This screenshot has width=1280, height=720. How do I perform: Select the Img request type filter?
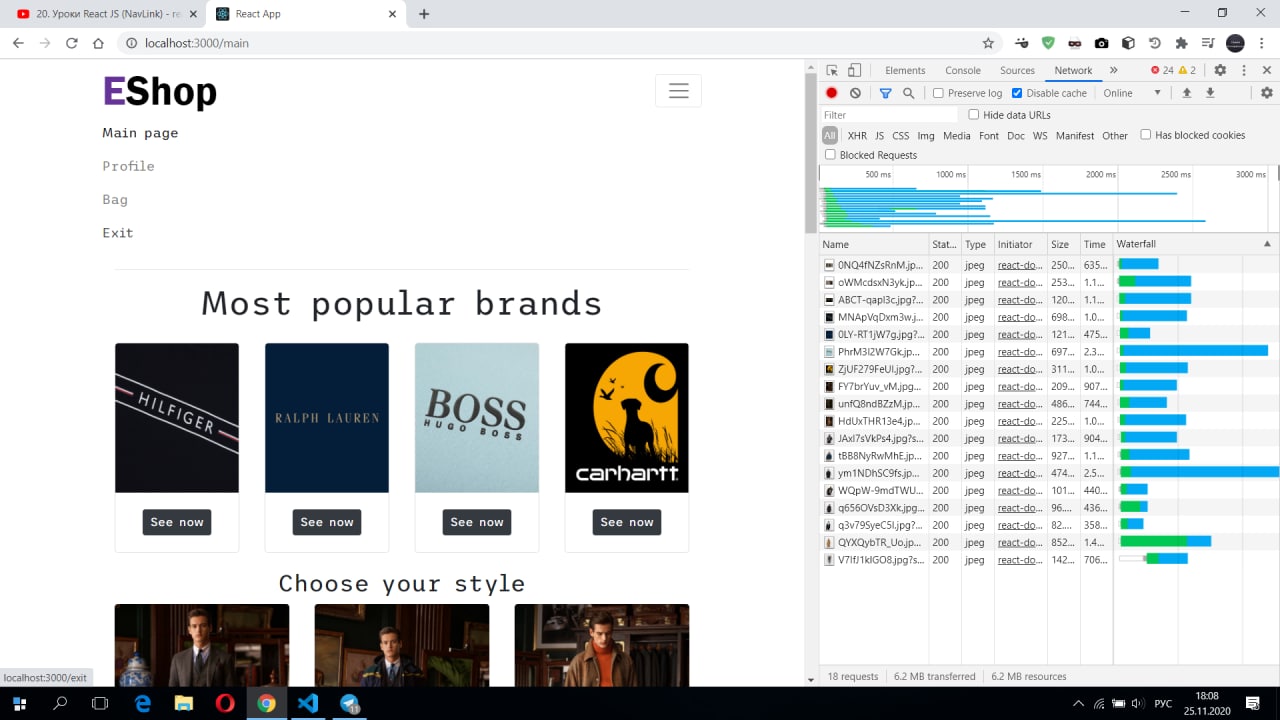pos(926,136)
